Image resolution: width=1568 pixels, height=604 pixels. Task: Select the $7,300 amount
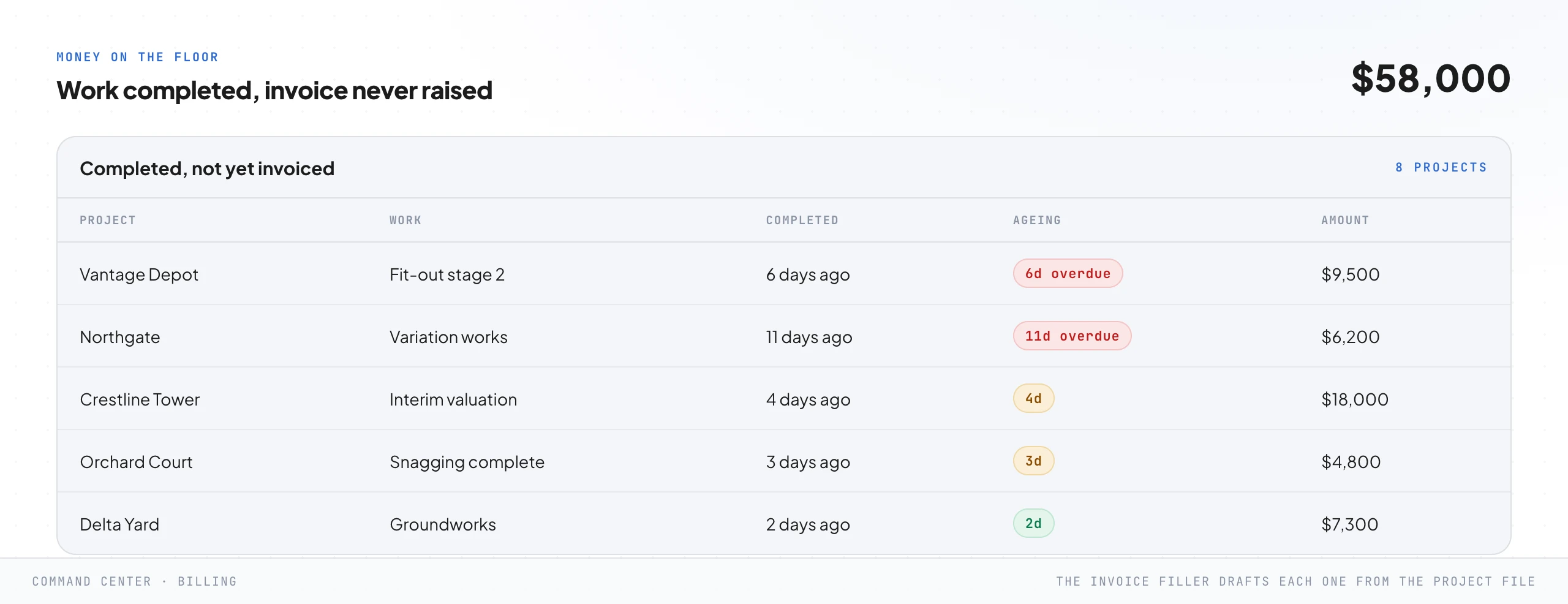click(1350, 524)
